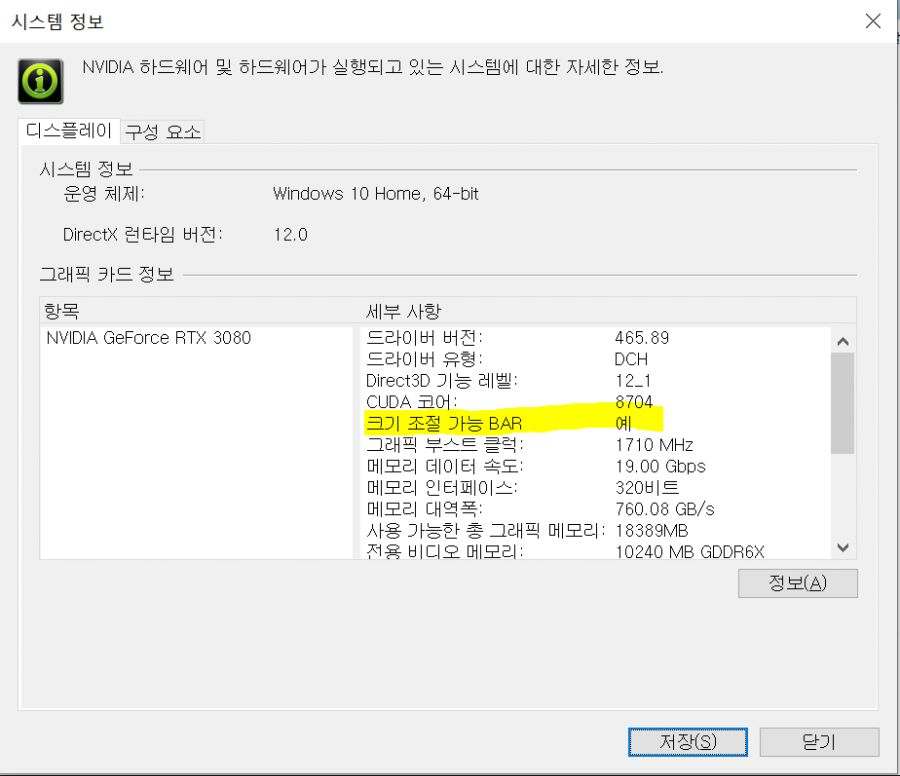Click the 예 value for resizable BAR

tap(623, 424)
